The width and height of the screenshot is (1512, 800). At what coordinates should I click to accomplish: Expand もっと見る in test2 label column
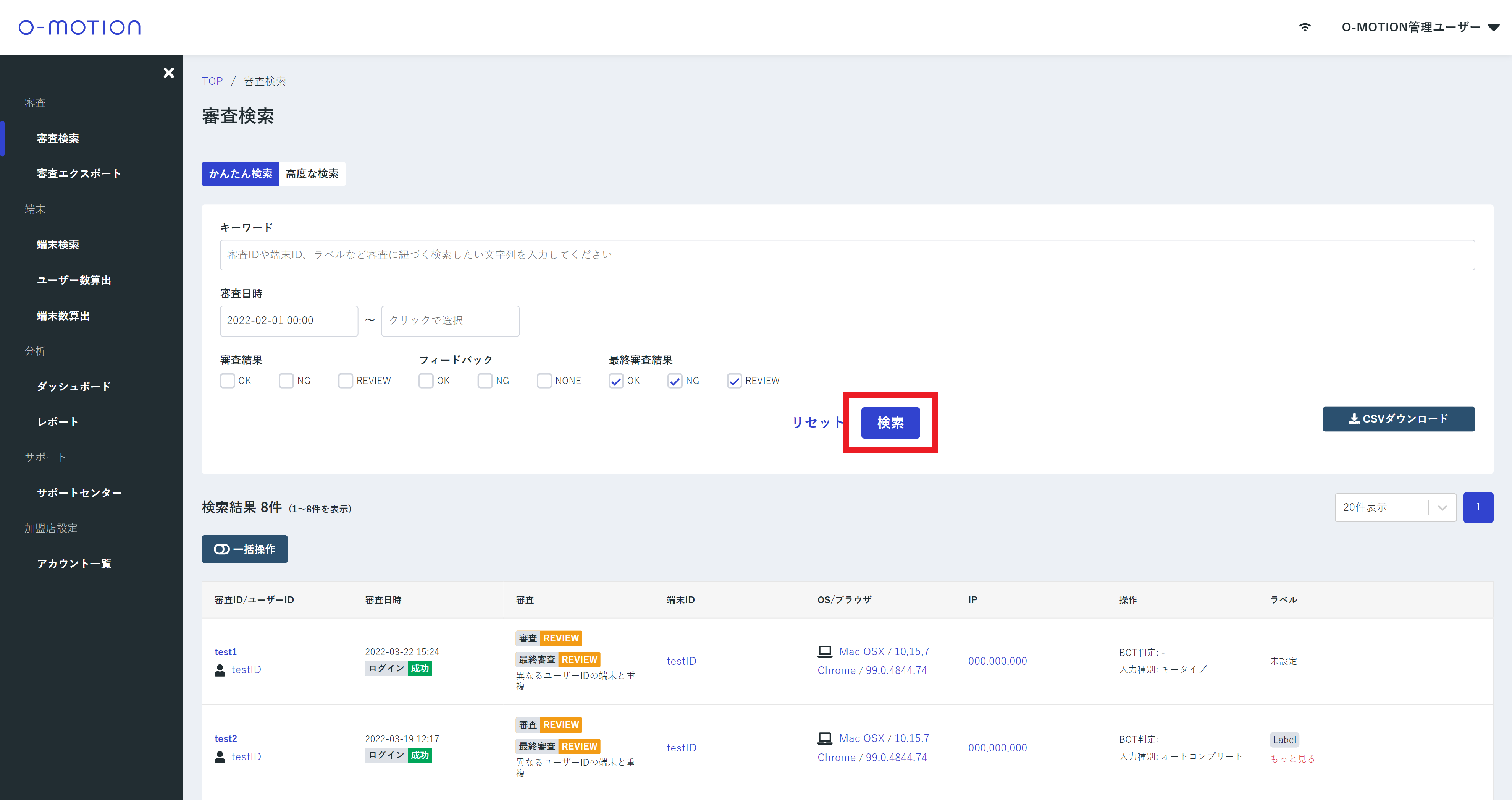pyautogui.click(x=1292, y=758)
